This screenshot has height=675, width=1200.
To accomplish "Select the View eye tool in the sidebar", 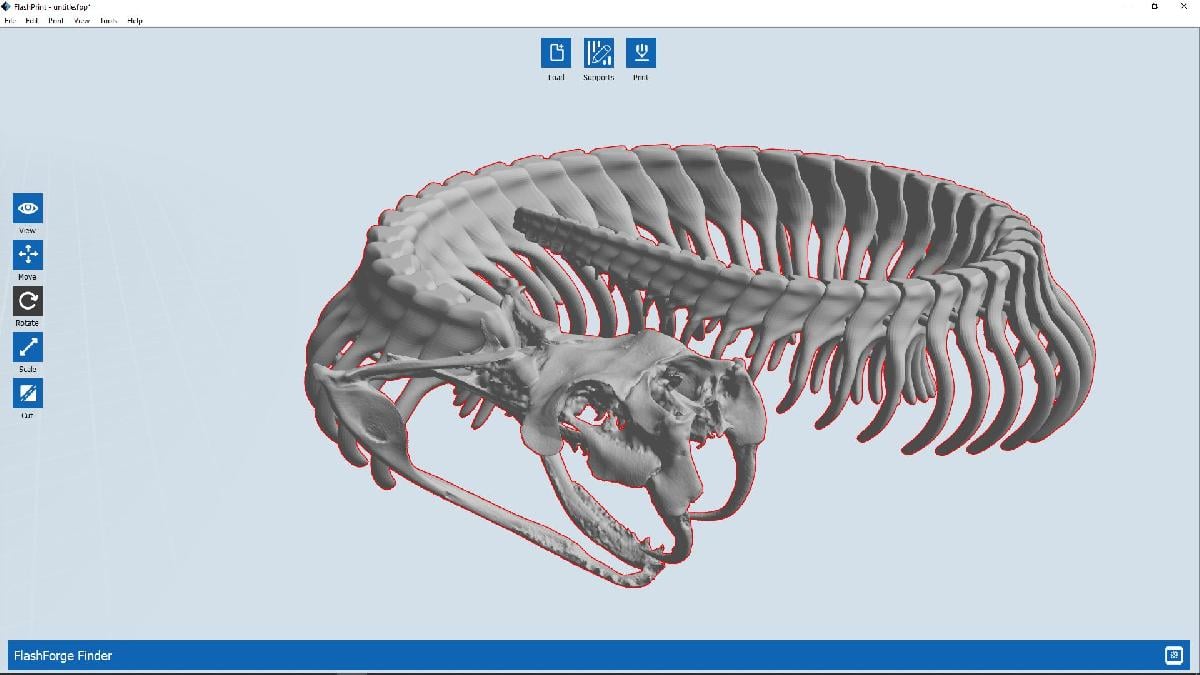I will click(x=28, y=208).
